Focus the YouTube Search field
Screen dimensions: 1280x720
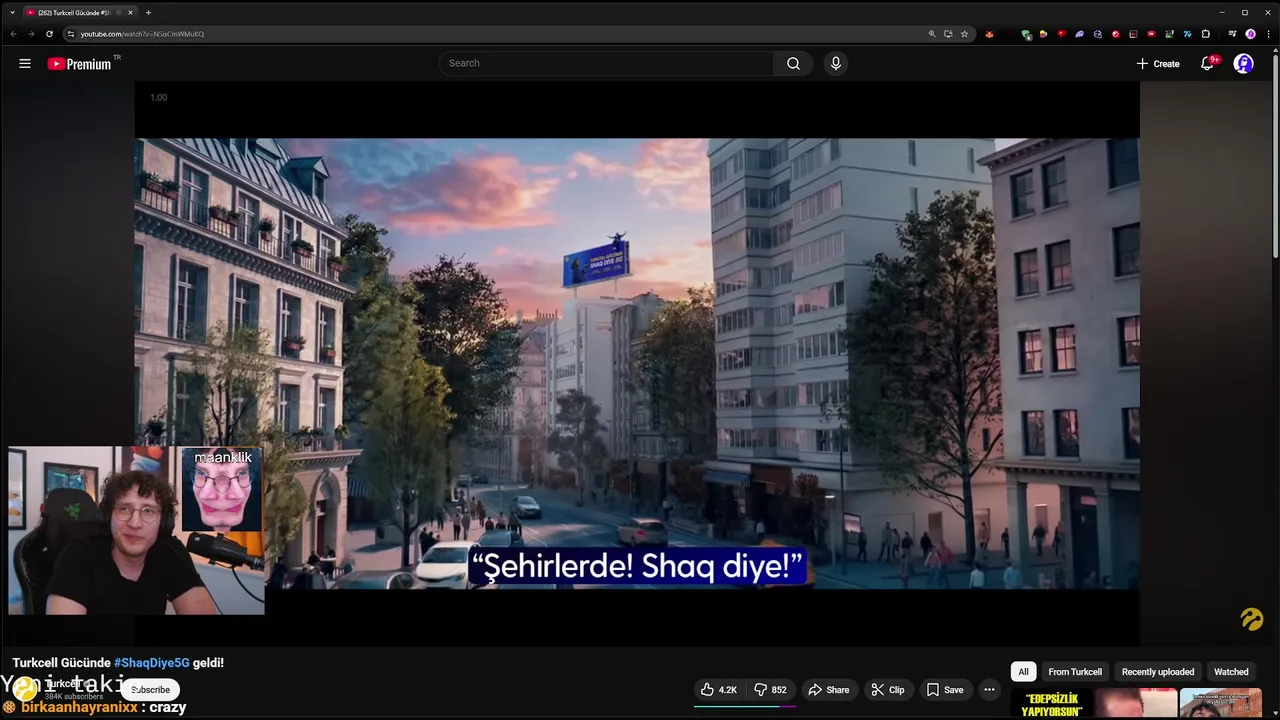(x=606, y=63)
